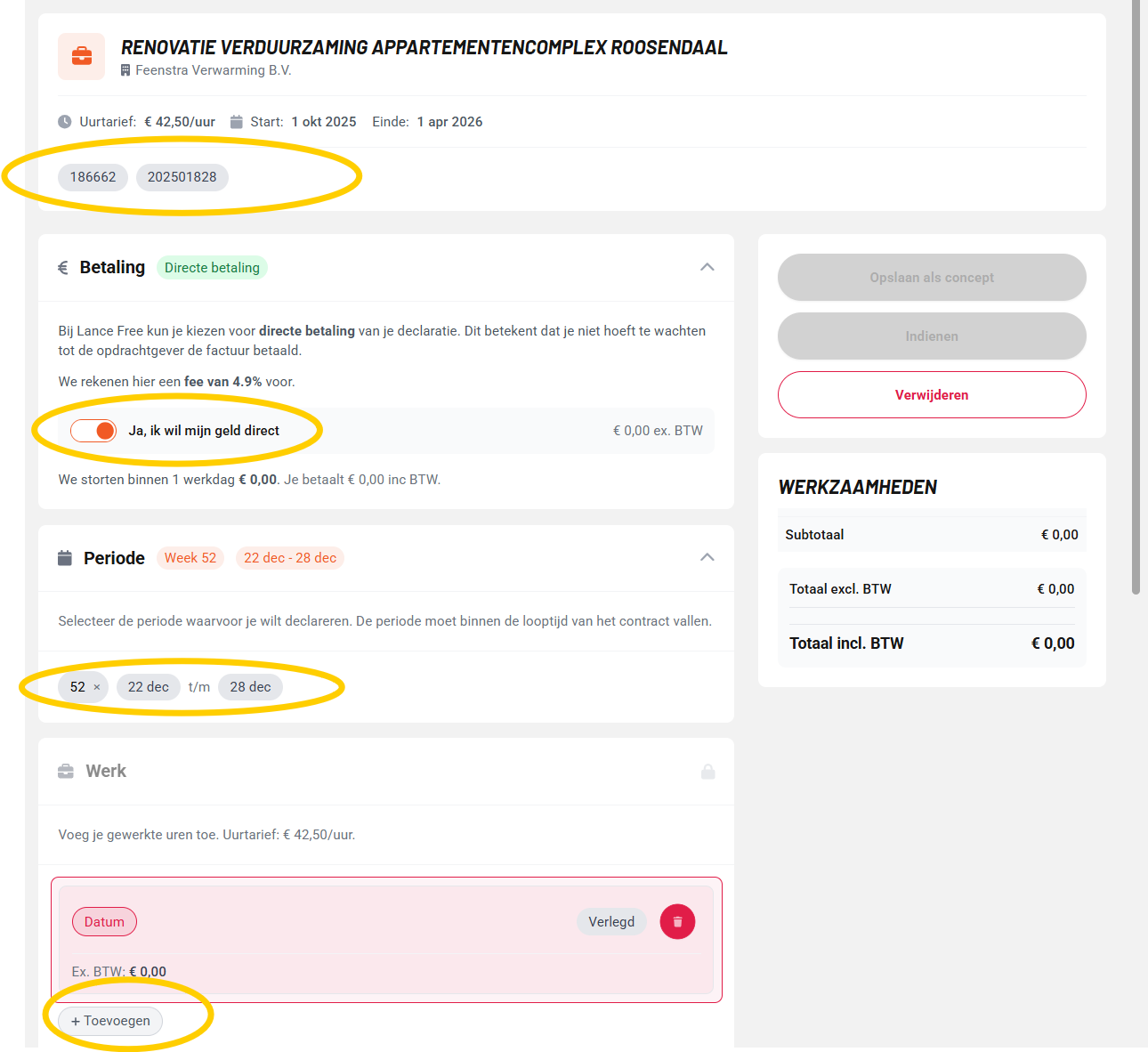Click the Datum field pill

(x=104, y=922)
